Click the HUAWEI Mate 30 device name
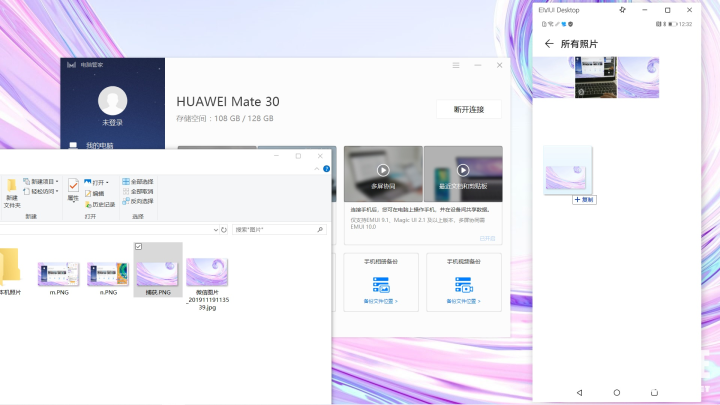720x405 pixels. pos(228,101)
